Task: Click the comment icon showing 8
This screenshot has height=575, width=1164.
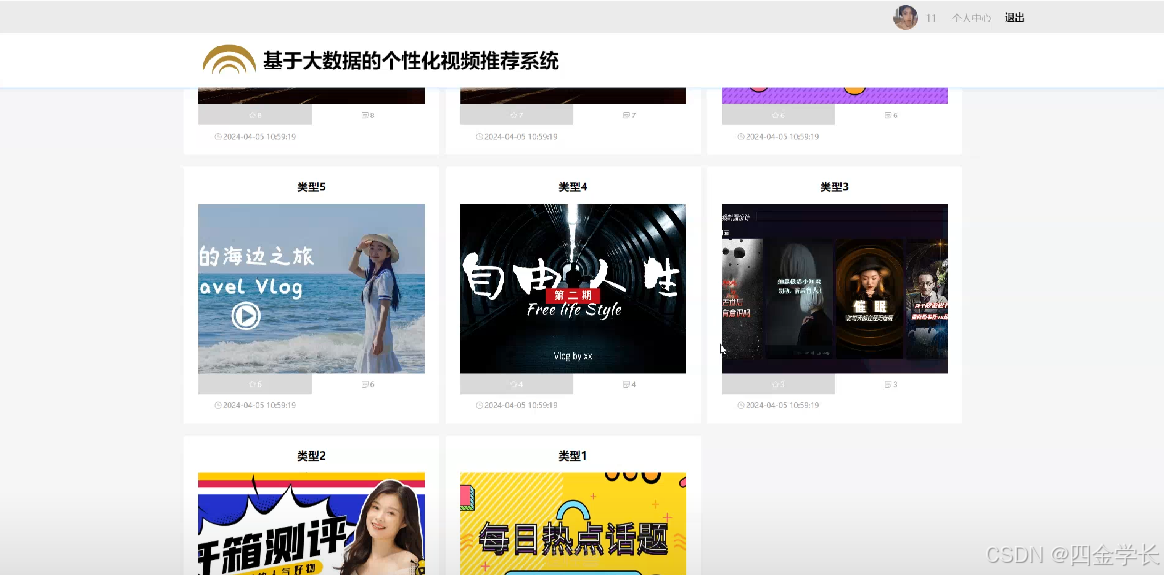Action: pos(364,115)
